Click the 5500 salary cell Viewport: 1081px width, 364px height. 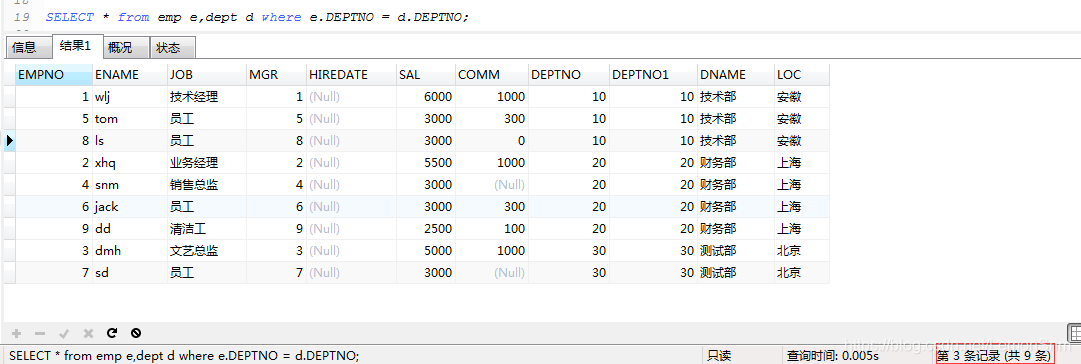pyautogui.click(x=425, y=163)
